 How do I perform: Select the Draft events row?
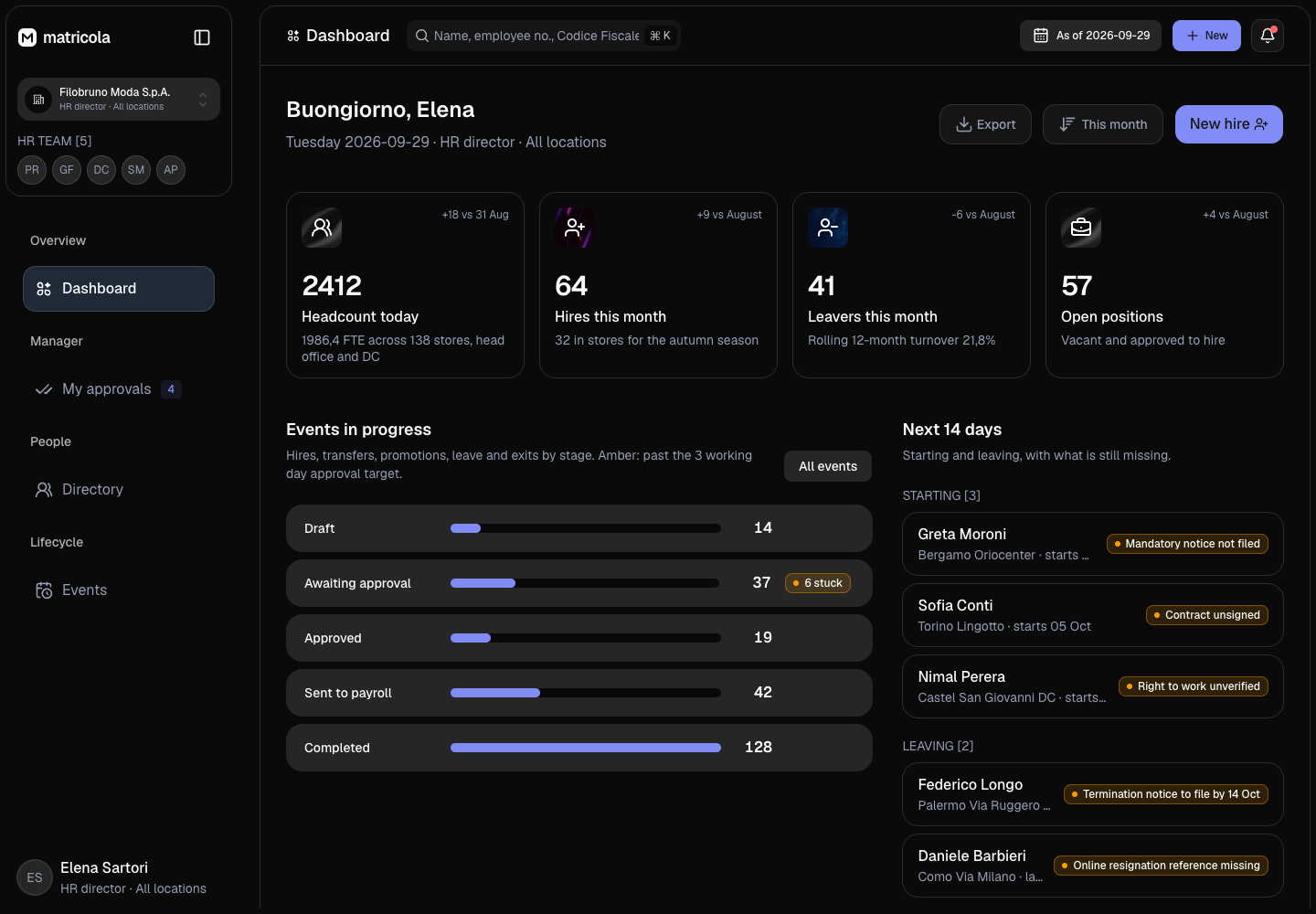[x=579, y=528]
